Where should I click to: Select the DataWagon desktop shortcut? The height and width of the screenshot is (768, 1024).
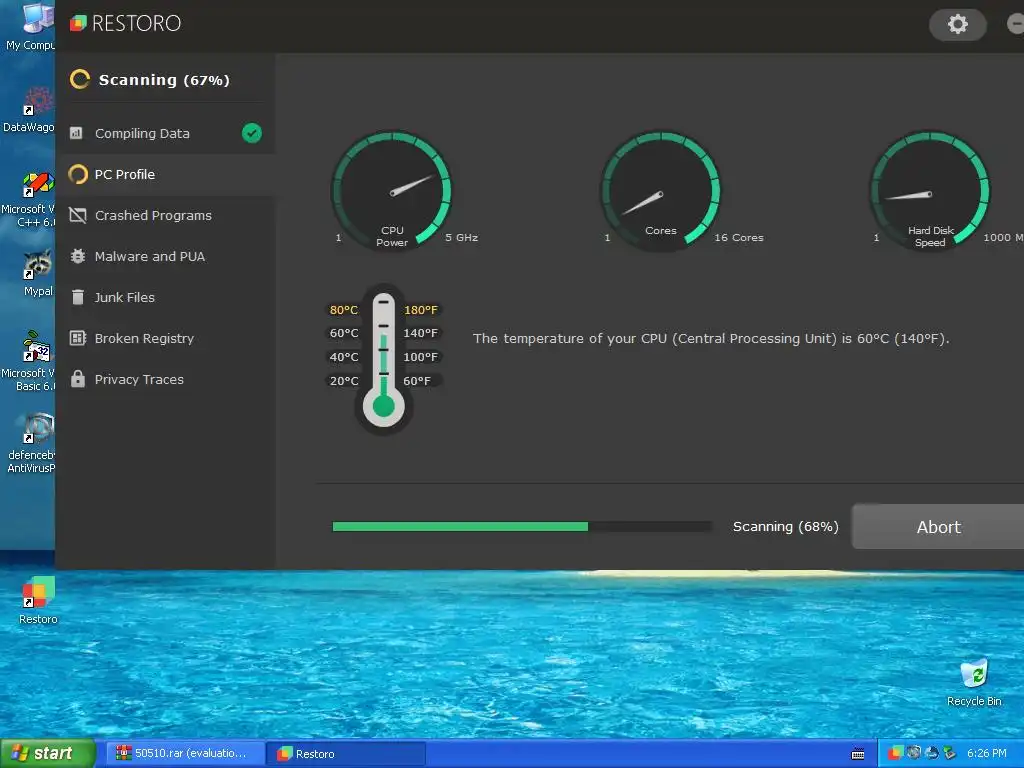point(30,110)
